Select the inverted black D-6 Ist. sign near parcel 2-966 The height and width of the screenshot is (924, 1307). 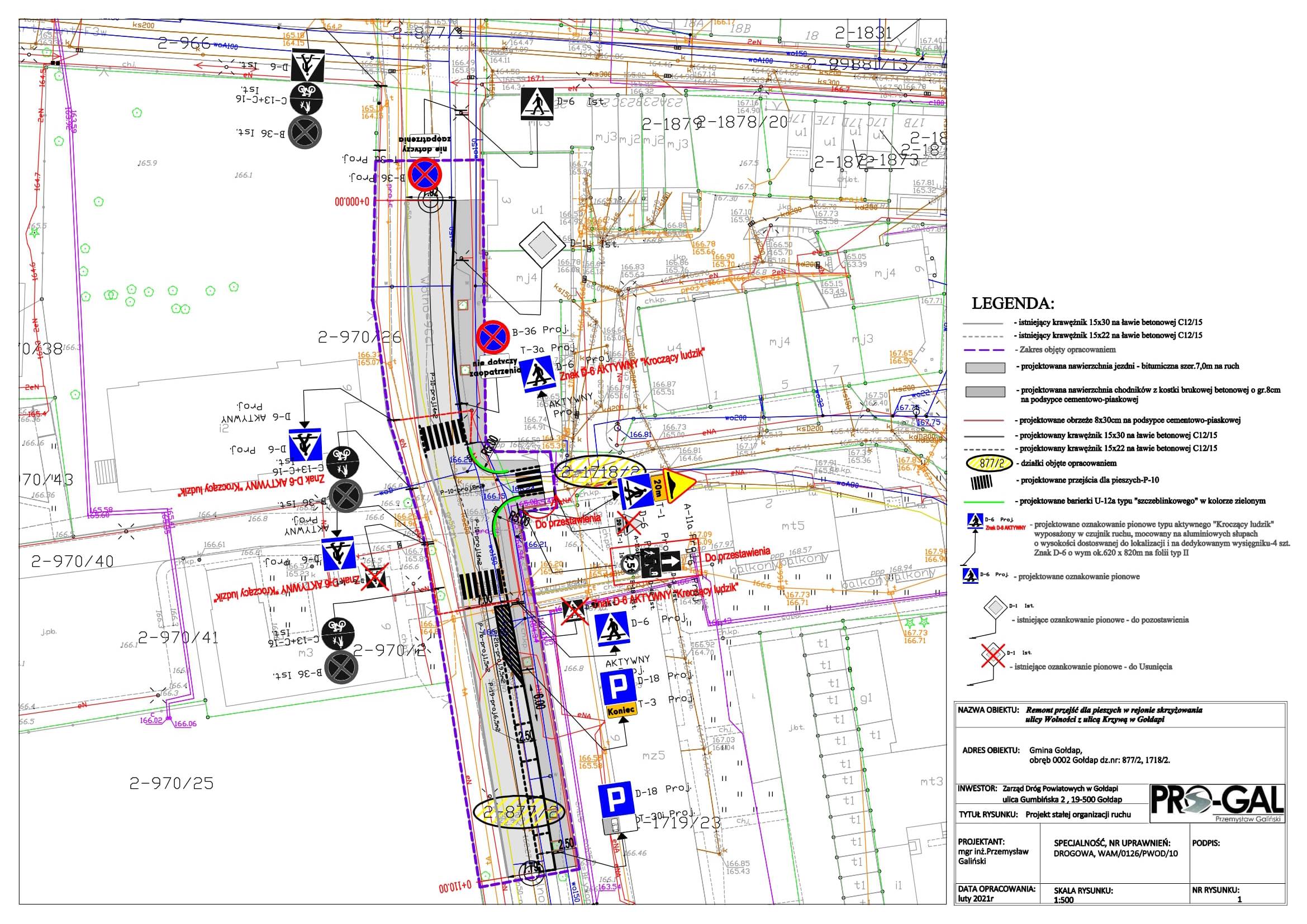click(307, 65)
